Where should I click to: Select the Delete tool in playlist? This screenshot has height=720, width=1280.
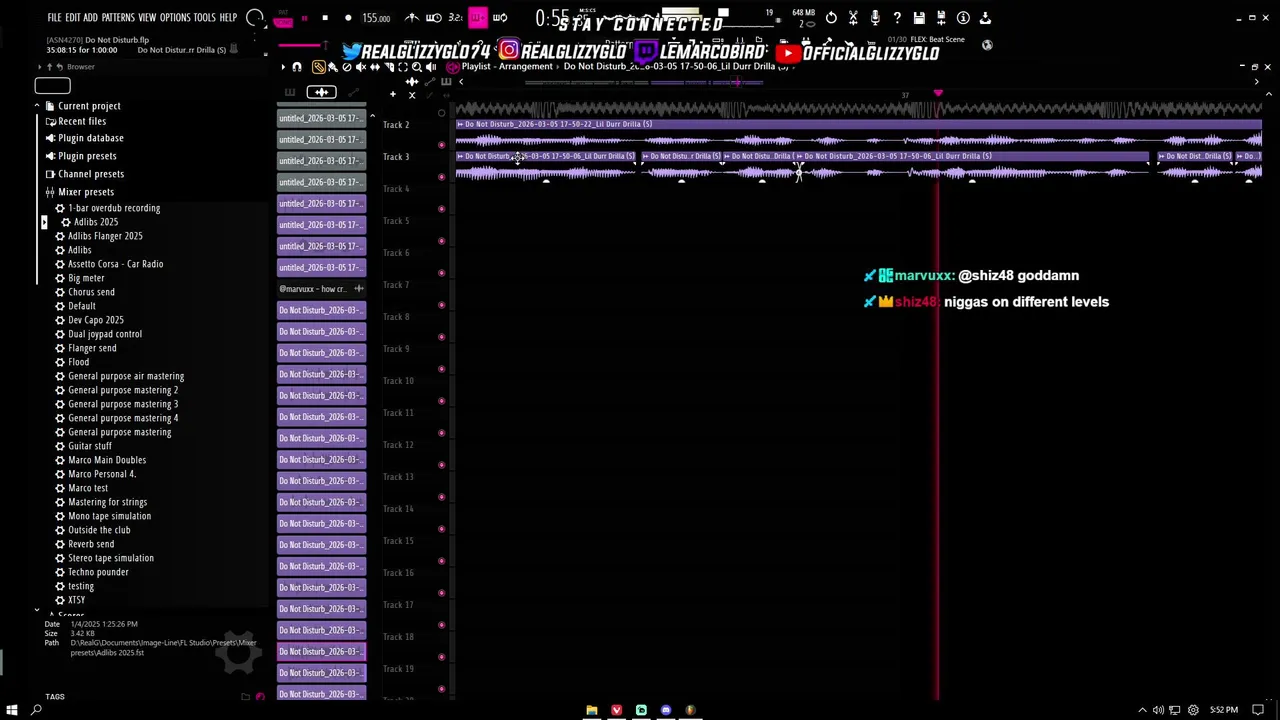click(347, 67)
